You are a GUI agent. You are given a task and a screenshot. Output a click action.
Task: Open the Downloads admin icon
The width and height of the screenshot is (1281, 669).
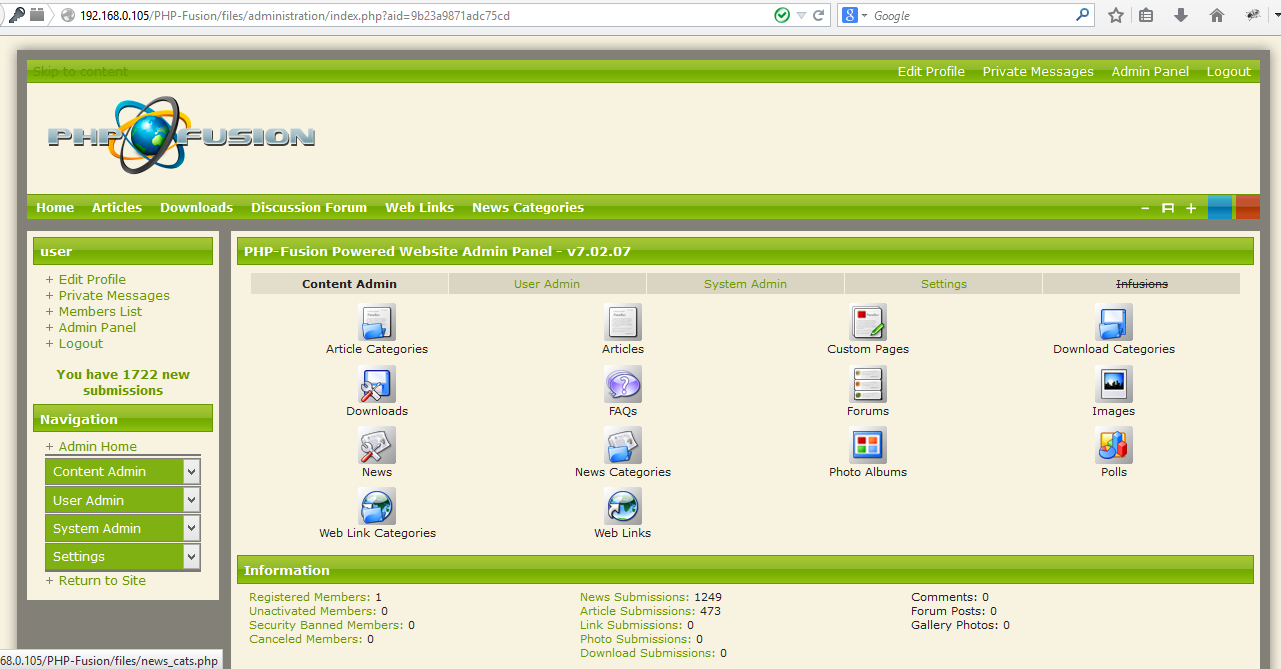point(377,385)
